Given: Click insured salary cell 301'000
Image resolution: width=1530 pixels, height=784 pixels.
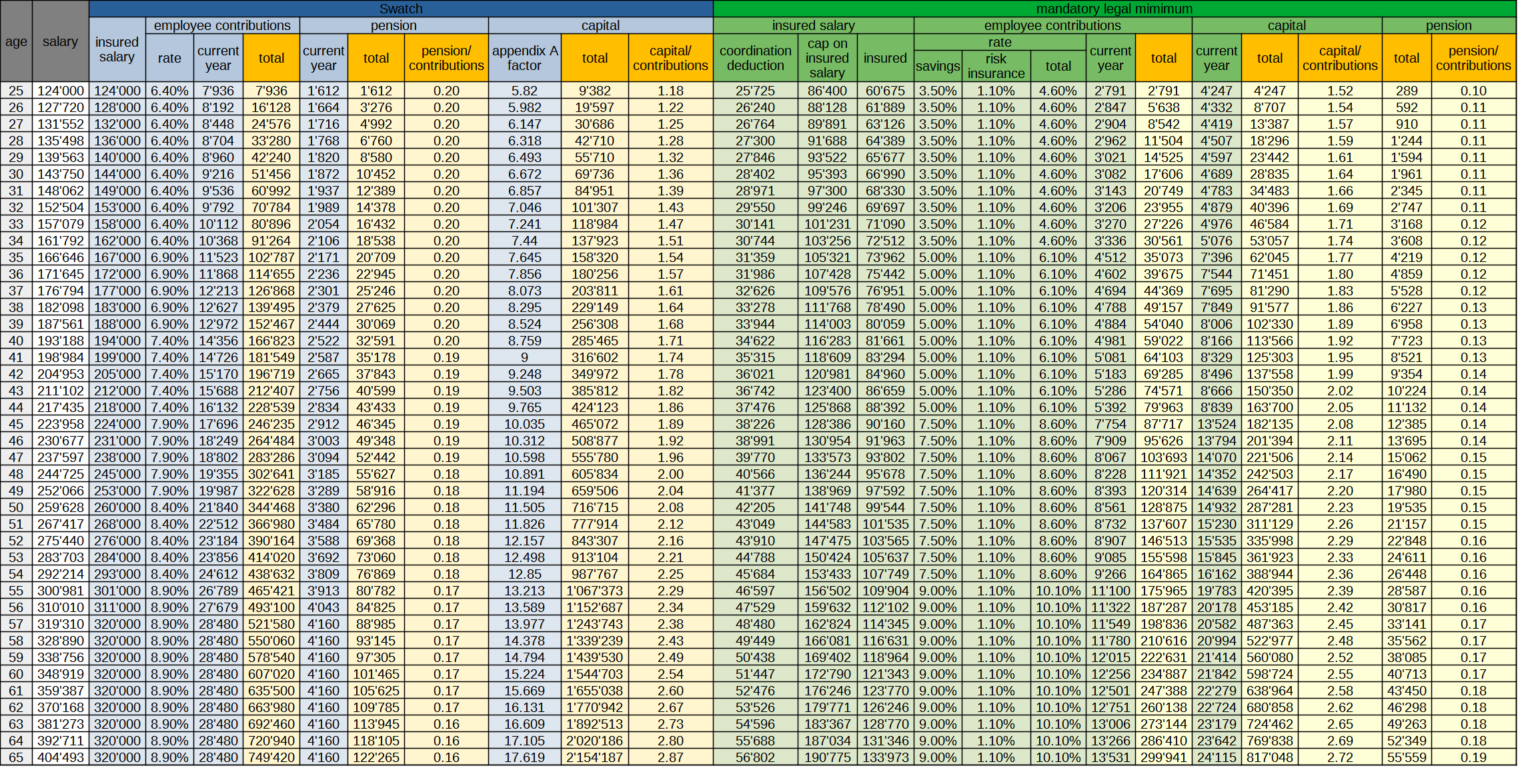Looking at the screenshot, I should (117, 591).
